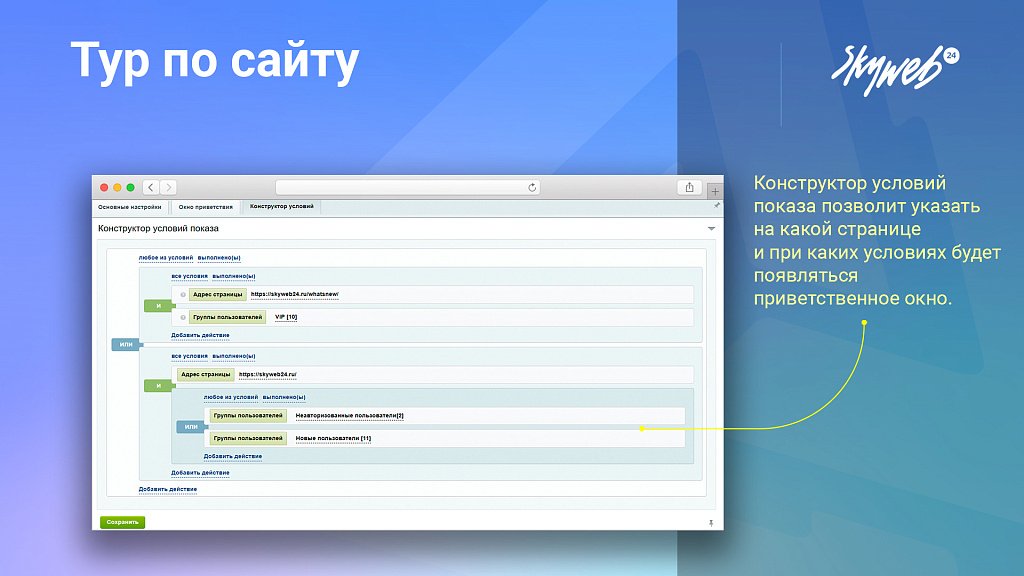
Task: Click the browser forward arrow
Action: pyautogui.click(x=168, y=186)
